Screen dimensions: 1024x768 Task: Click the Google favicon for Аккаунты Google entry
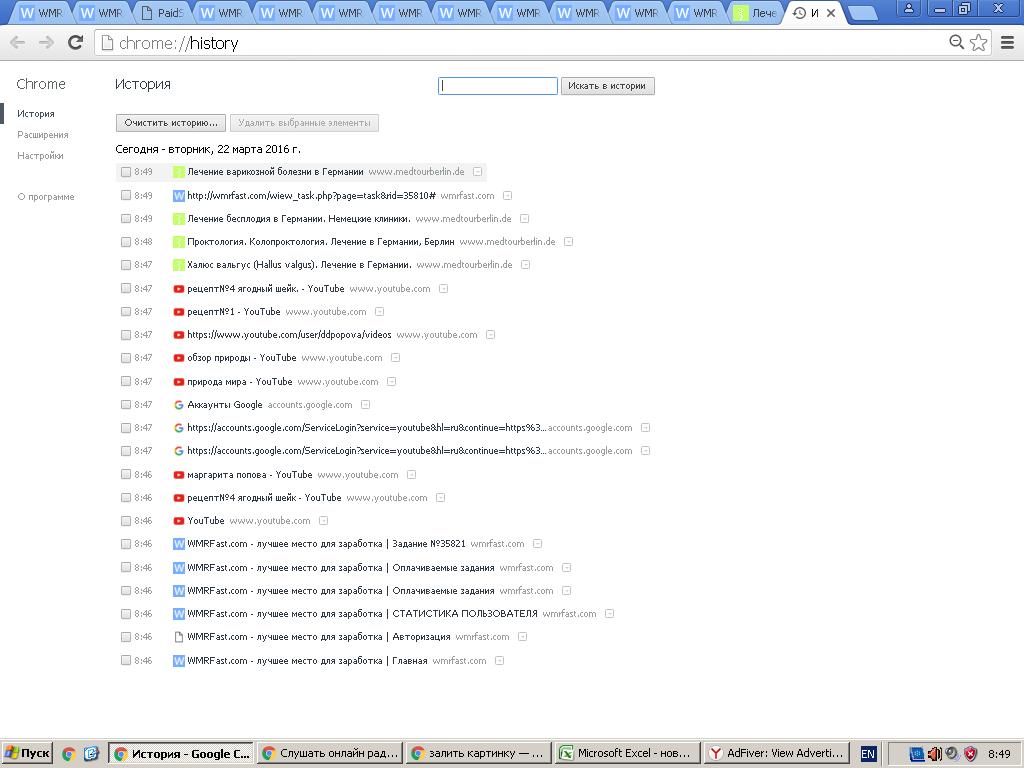(178, 404)
